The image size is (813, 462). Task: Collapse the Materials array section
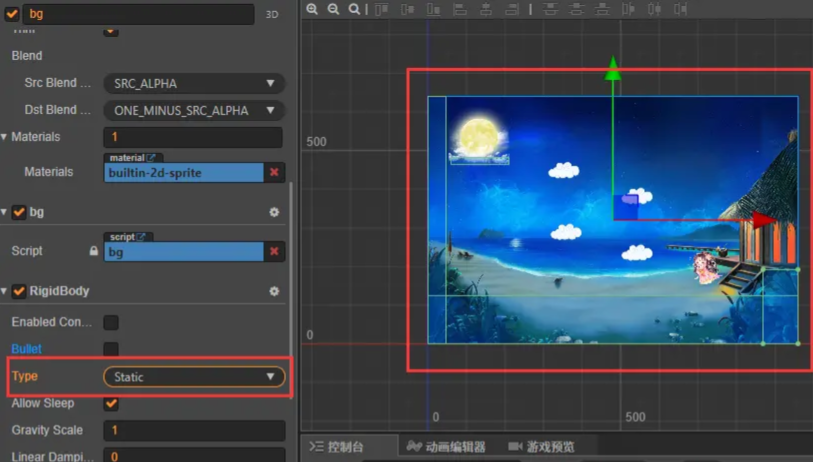4,137
